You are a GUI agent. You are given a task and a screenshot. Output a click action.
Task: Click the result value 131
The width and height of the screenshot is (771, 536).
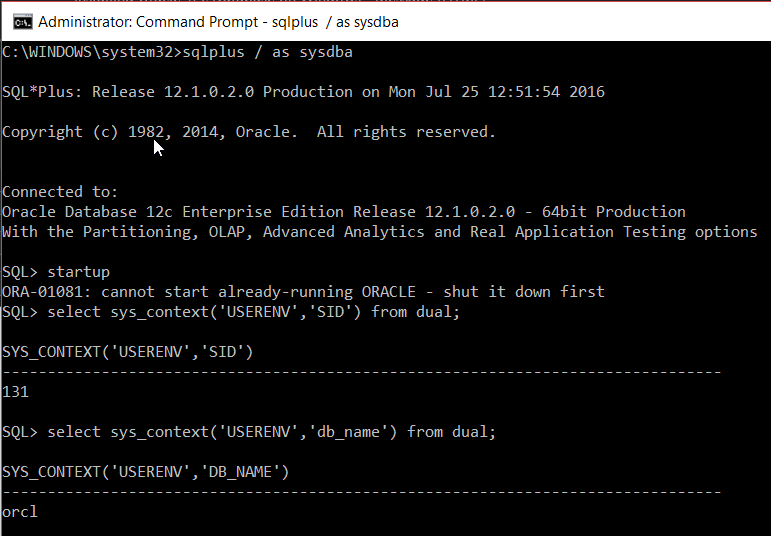pyautogui.click(x=16, y=392)
